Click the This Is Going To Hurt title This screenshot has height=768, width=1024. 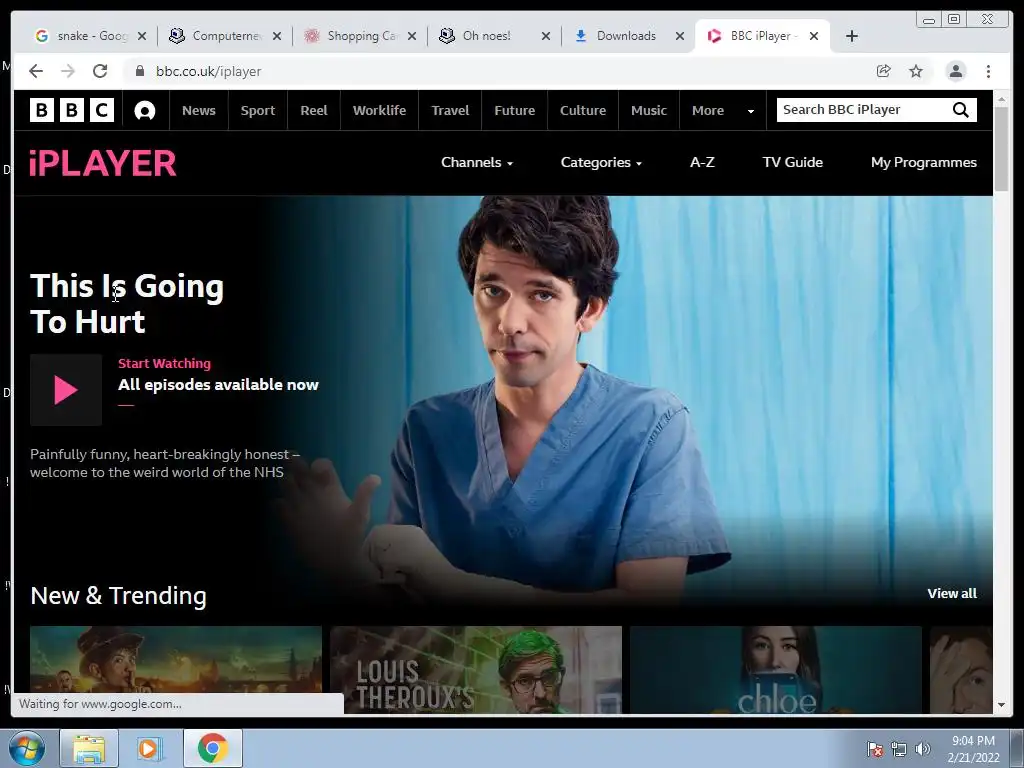point(127,304)
